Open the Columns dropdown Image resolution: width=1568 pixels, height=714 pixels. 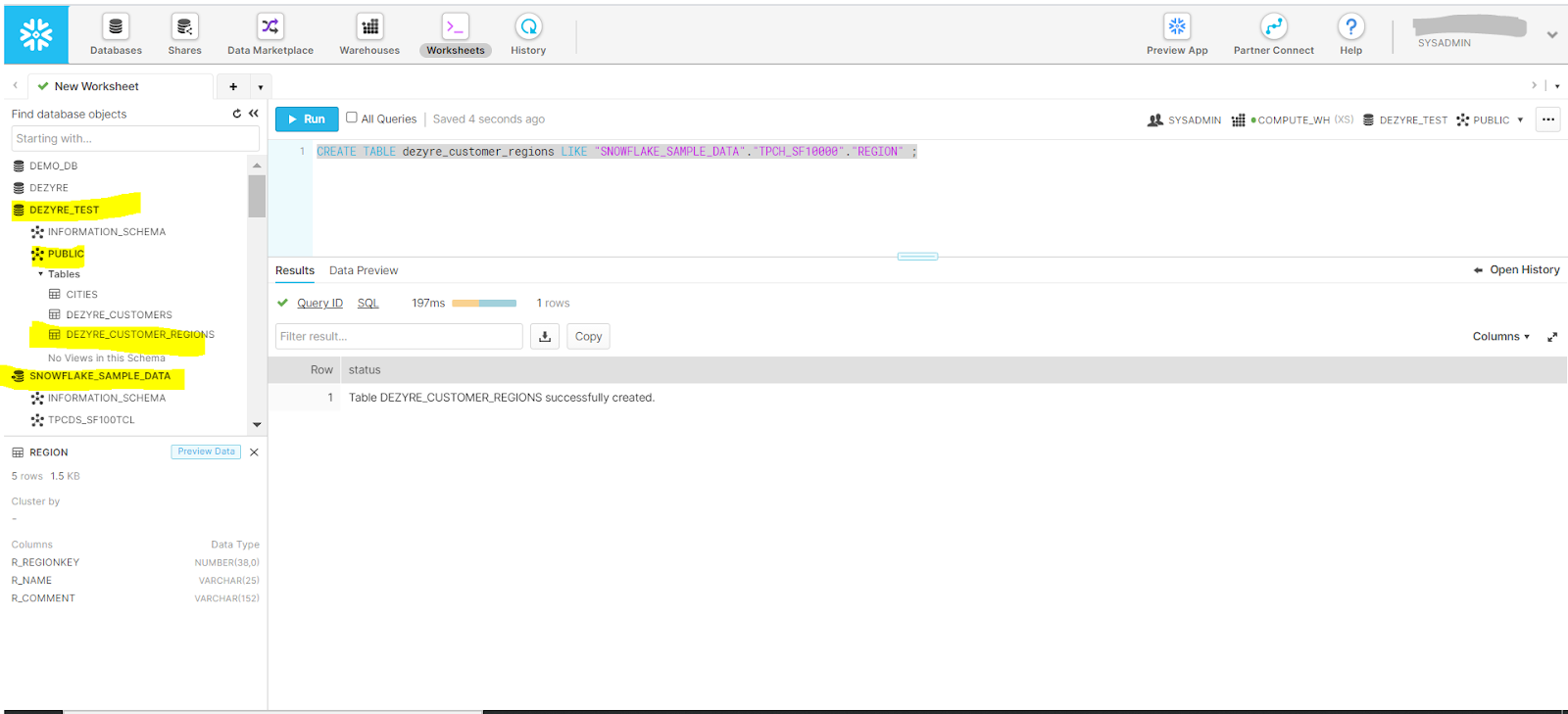(x=1500, y=337)
